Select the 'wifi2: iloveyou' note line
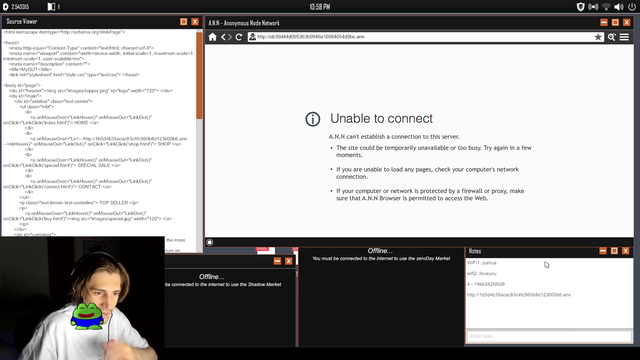The image size is (640, 360). click(482, 273)
